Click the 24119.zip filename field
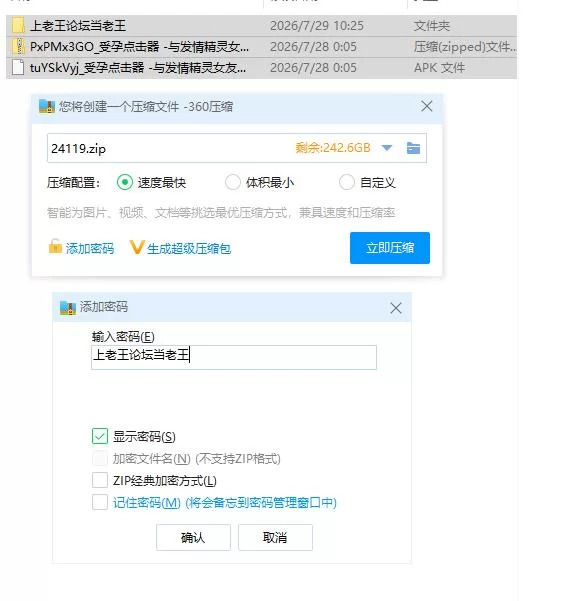Image resolution: width=569 pixels, height=601 pixels. coord(236,148)
